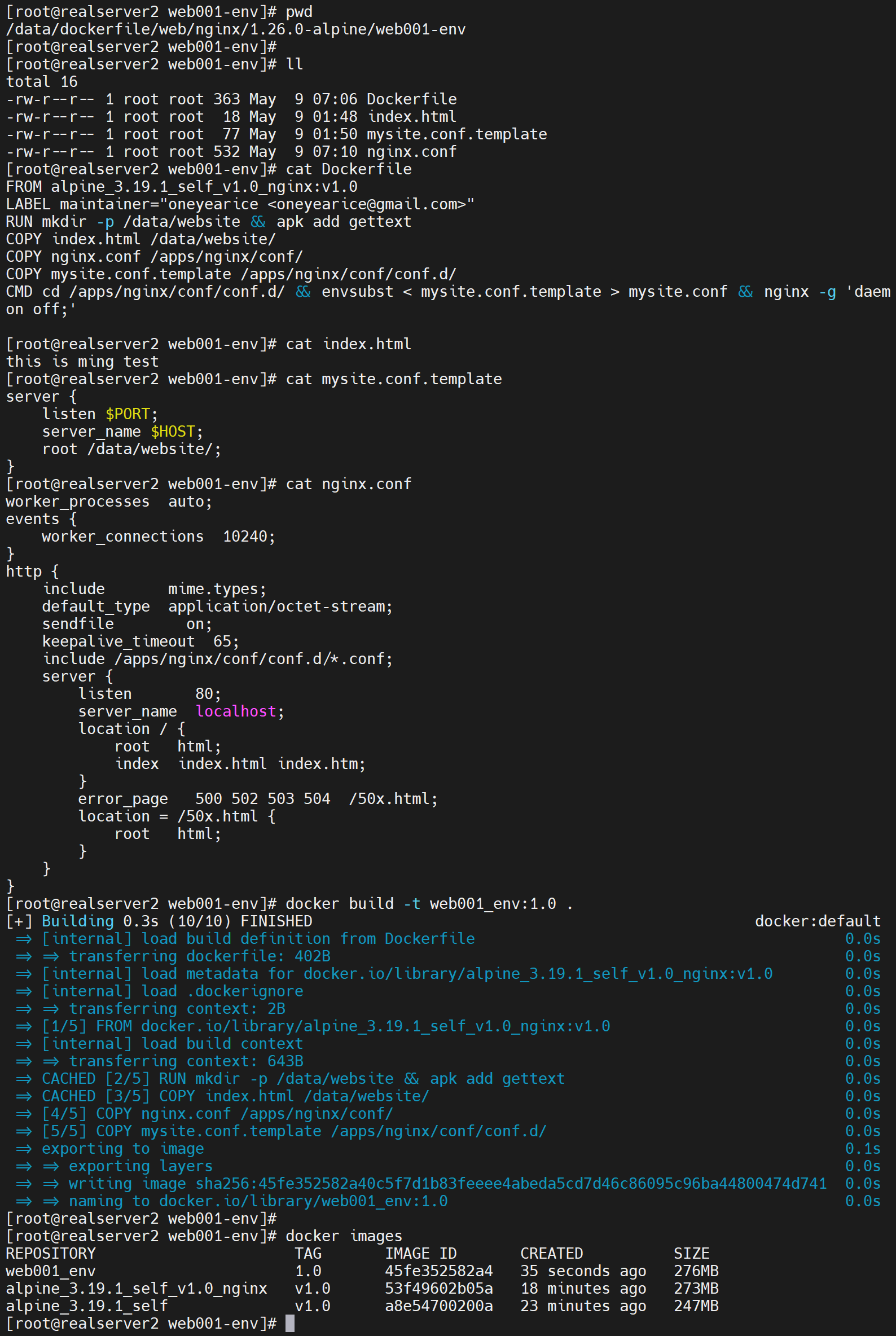
Task: Click the index.html entry in the ll listing
Action: pos(411,117)
